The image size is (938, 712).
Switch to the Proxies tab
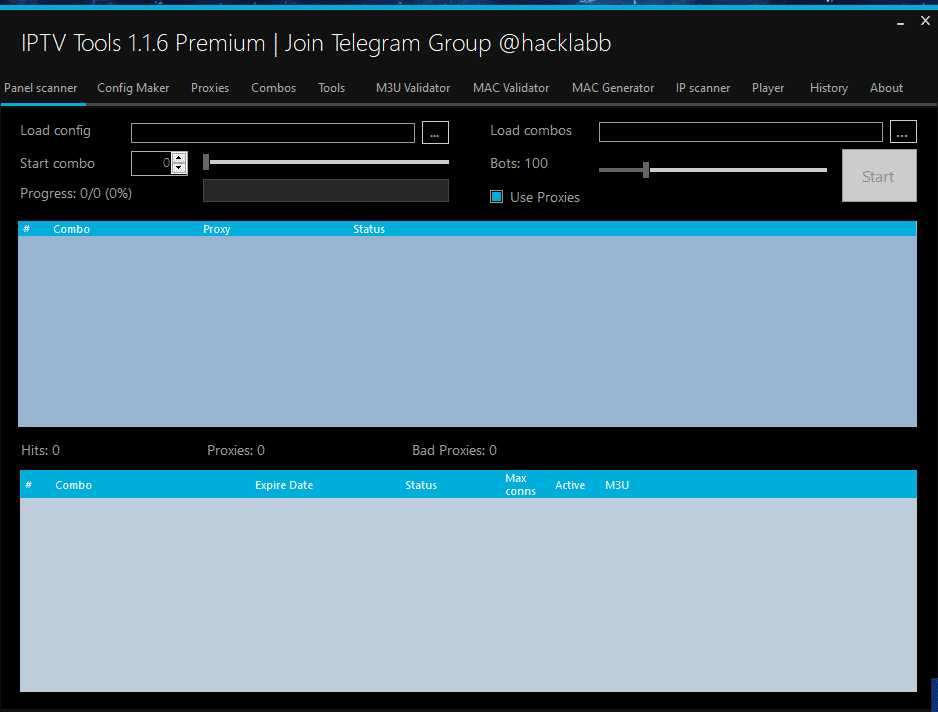pyautogui.click(x=210, y=88)
